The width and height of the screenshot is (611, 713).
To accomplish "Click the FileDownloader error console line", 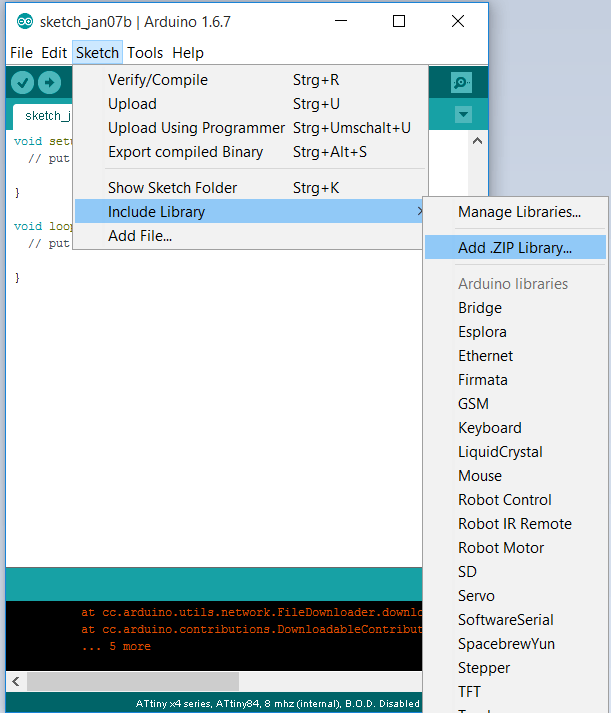I will tap(251, 613).
